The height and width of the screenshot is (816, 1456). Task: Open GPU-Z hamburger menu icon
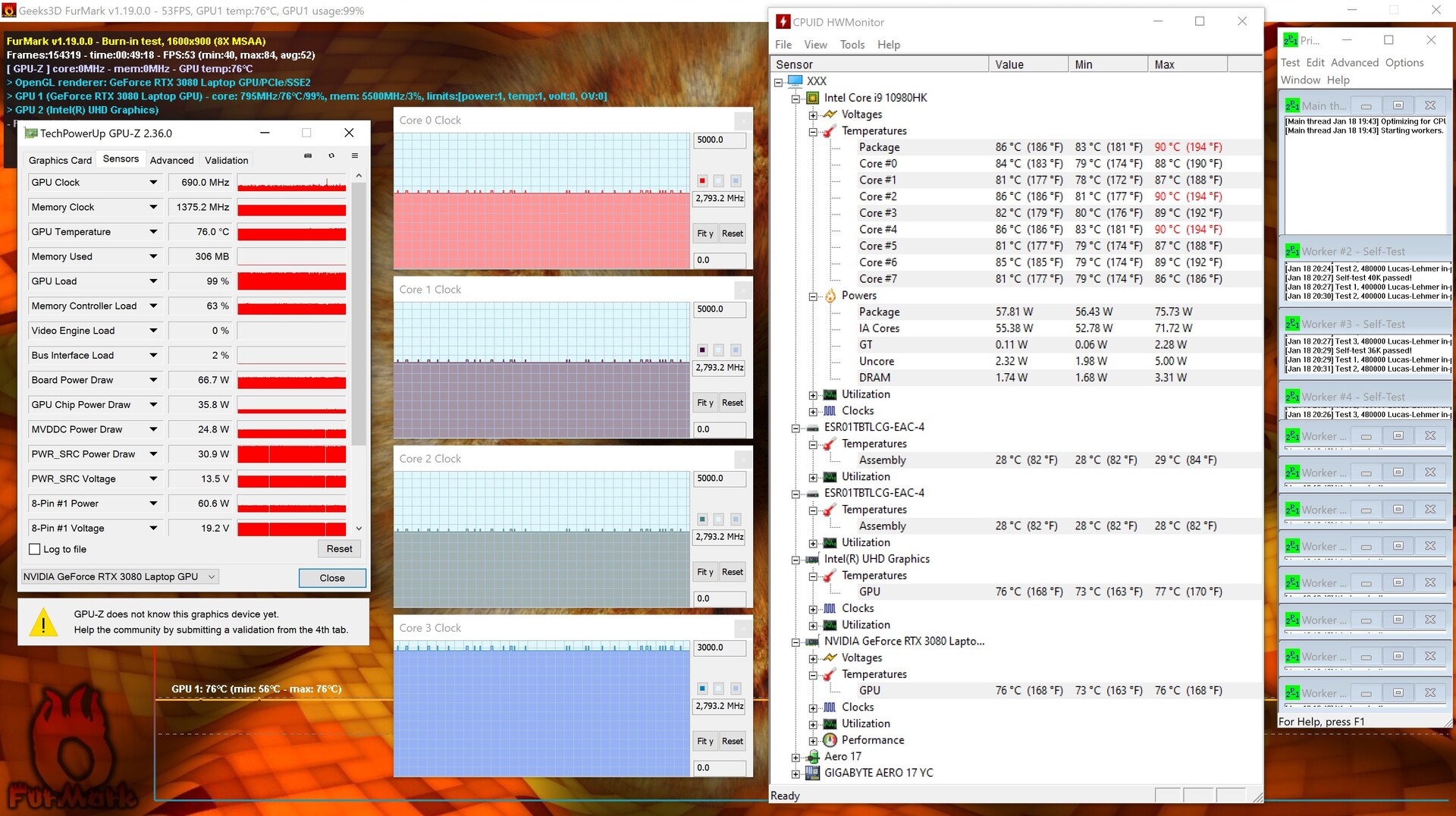click(x=354, y=156)
